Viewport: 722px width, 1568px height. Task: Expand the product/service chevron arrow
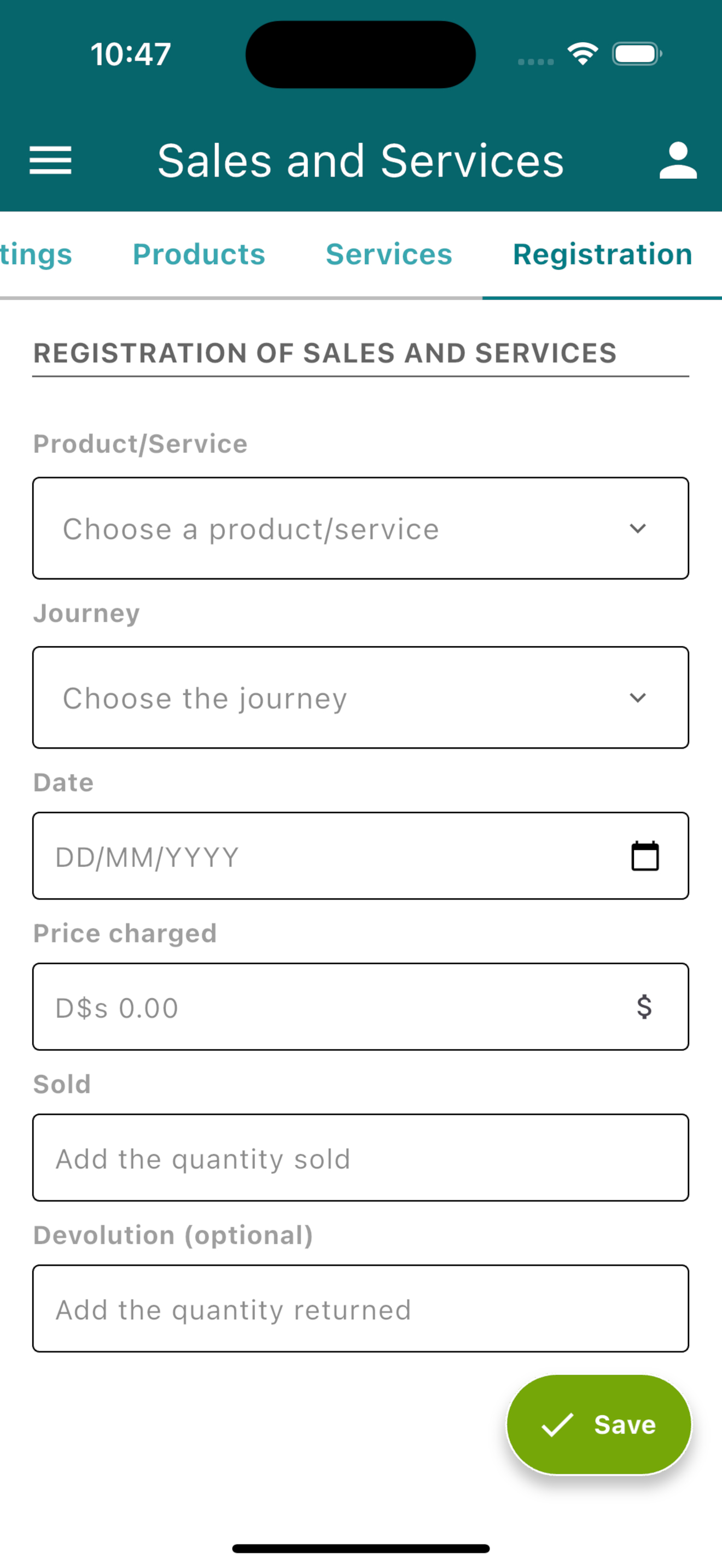[x=637, y=528]
